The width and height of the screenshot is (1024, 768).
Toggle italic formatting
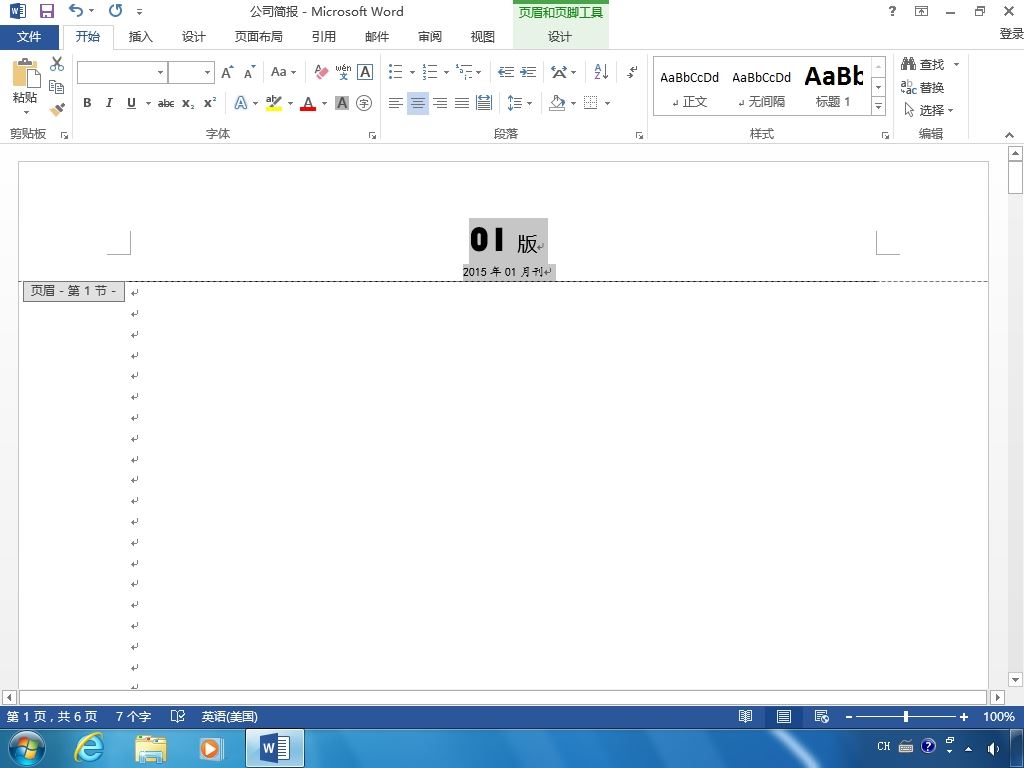coord(109,103)
